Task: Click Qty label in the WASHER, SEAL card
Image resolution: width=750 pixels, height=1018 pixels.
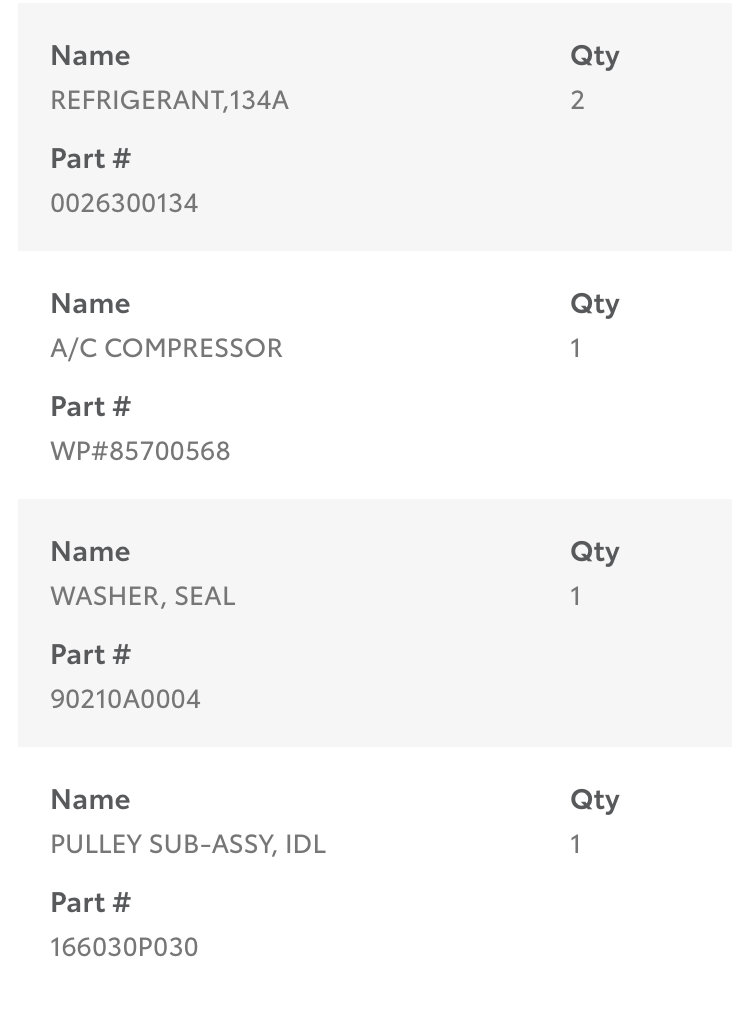Action: 595,553
